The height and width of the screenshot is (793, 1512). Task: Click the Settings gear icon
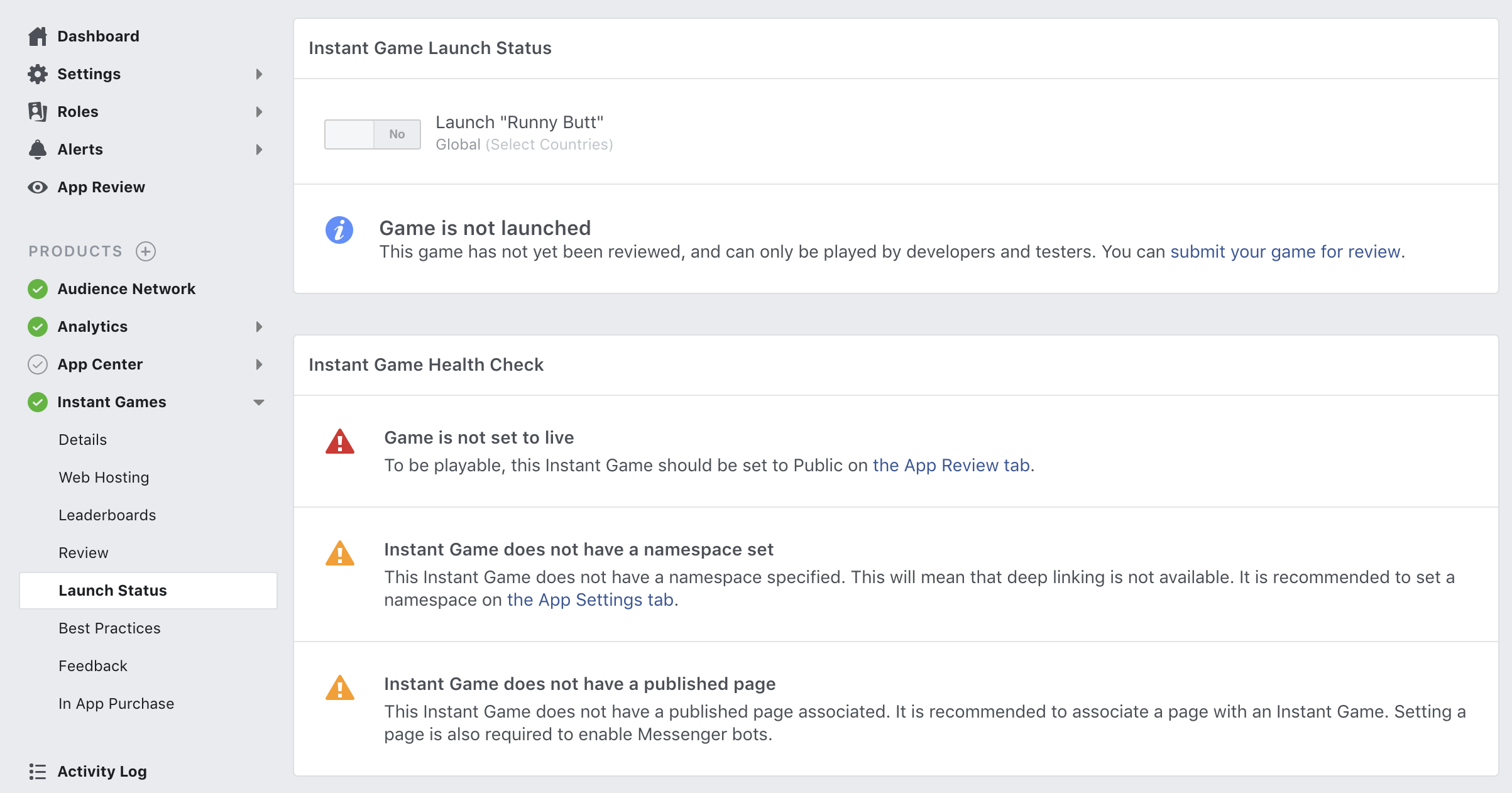click(x=38, y=74)
